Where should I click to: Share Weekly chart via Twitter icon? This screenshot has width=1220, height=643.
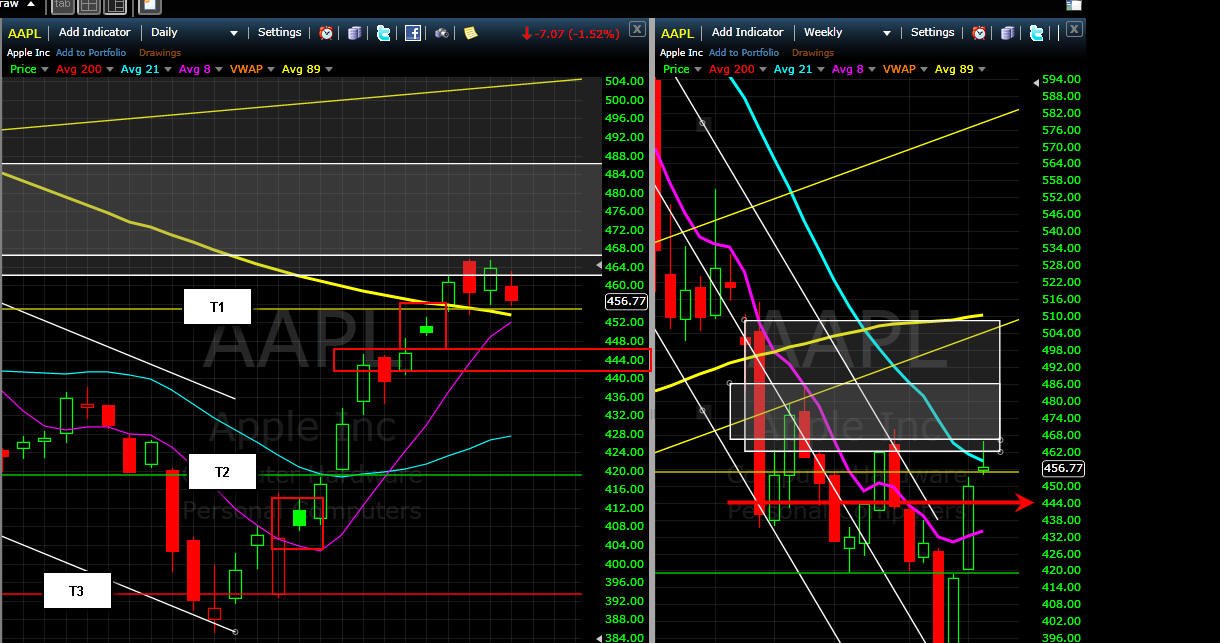1036,33
